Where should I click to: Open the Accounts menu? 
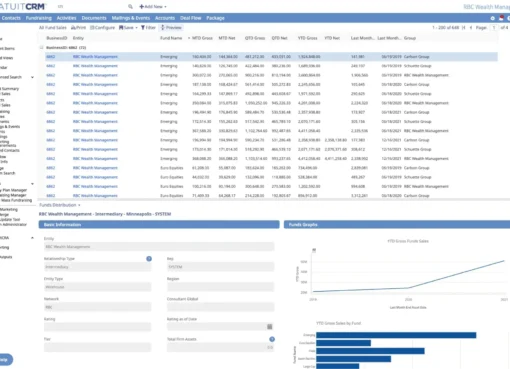point(165,18)
